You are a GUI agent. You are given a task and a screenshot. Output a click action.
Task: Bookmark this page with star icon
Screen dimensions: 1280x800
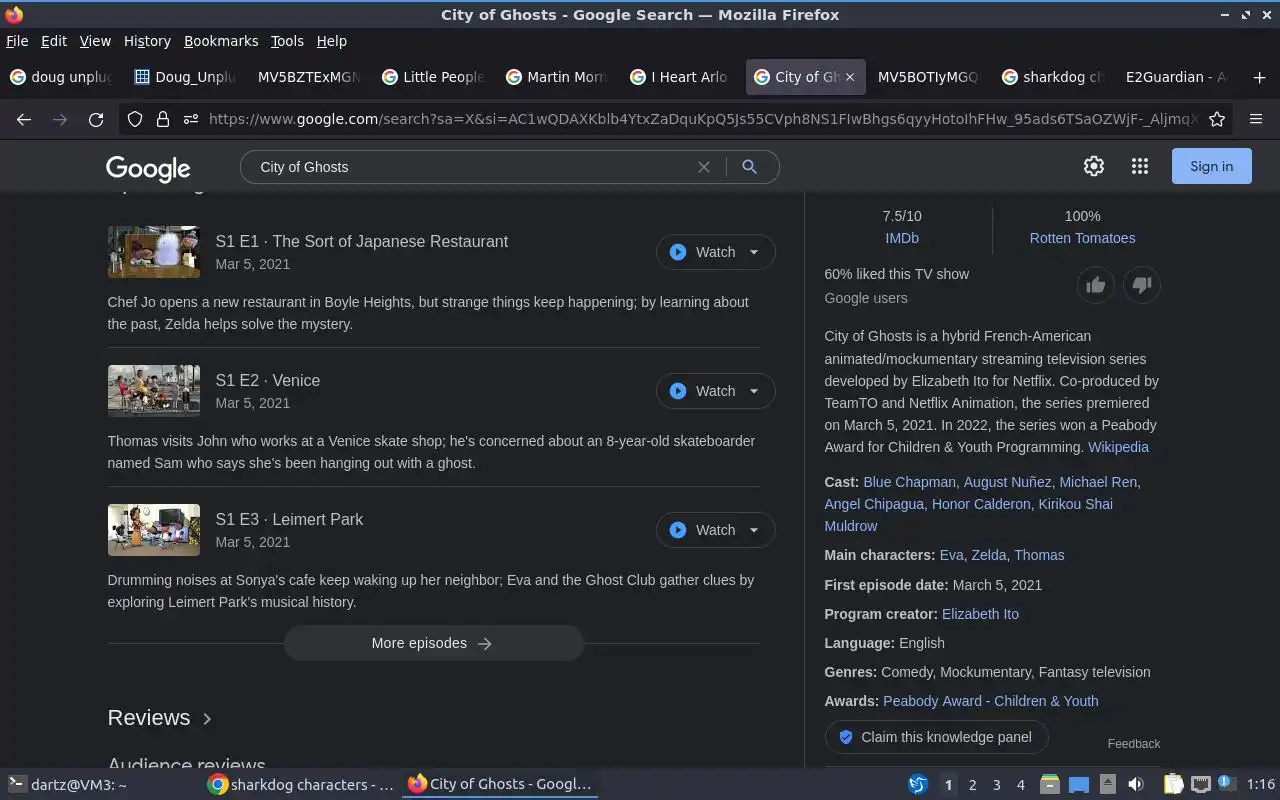pos(1217,119)
